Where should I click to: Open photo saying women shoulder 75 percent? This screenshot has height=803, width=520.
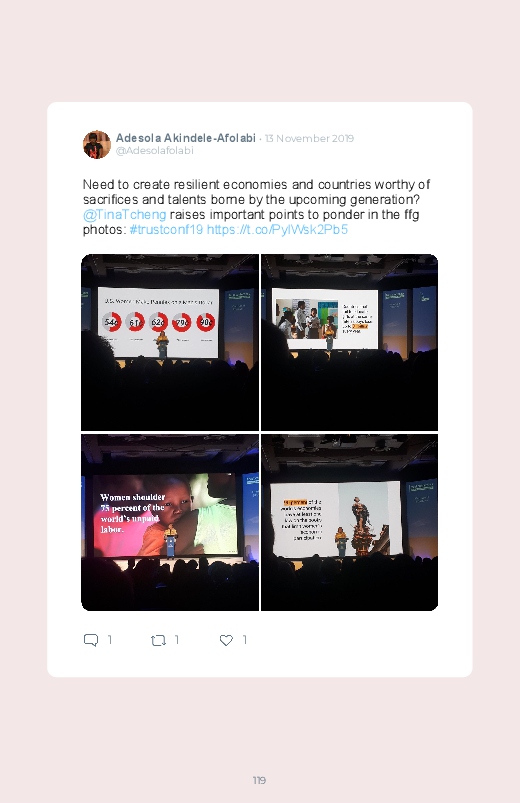pos(170,522)
